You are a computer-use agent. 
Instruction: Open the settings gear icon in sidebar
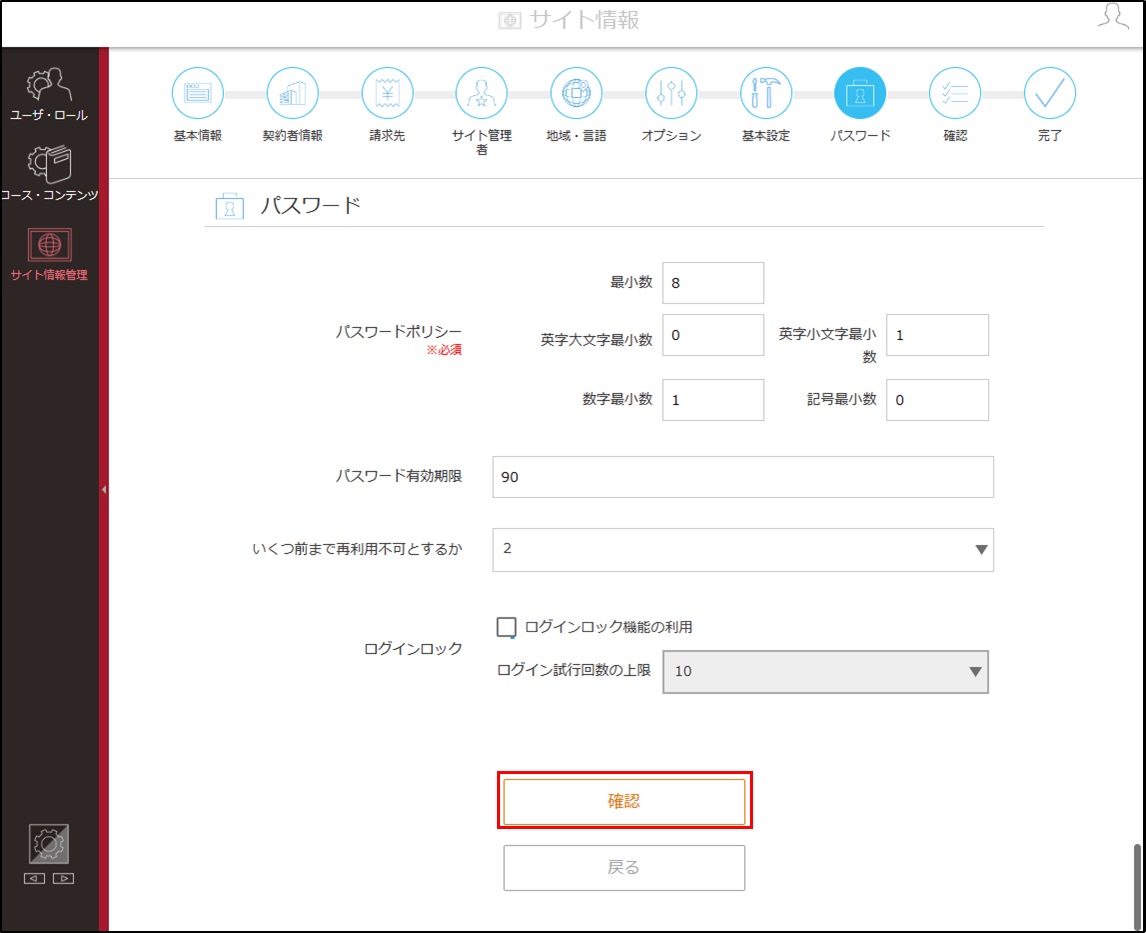pos(49,845)
